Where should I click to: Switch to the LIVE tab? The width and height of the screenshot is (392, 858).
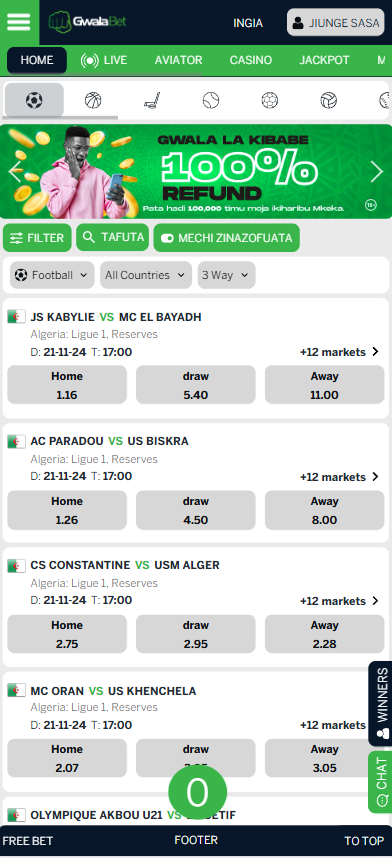(104, 60)
